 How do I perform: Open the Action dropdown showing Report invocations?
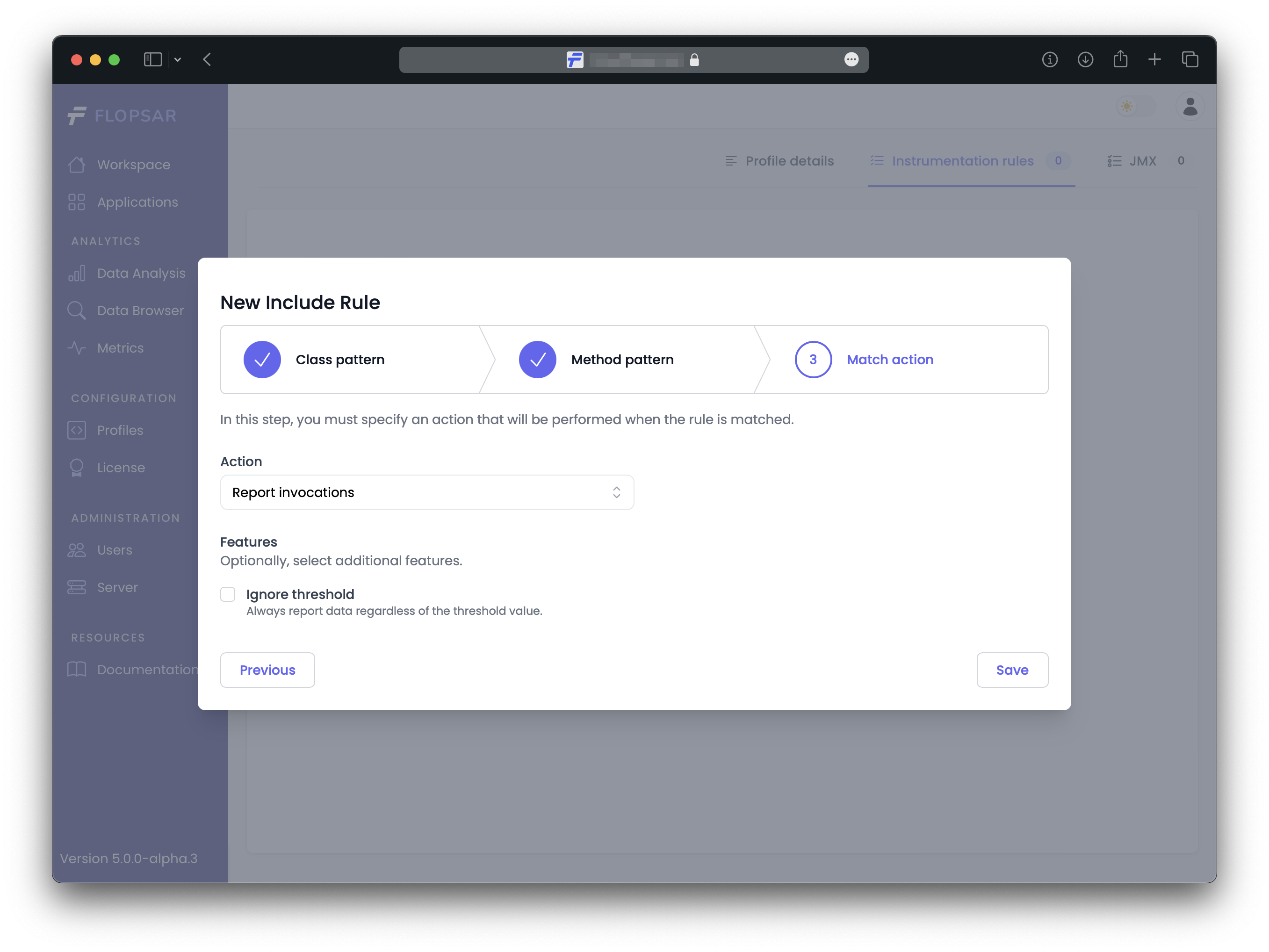[x=427, y=492]
